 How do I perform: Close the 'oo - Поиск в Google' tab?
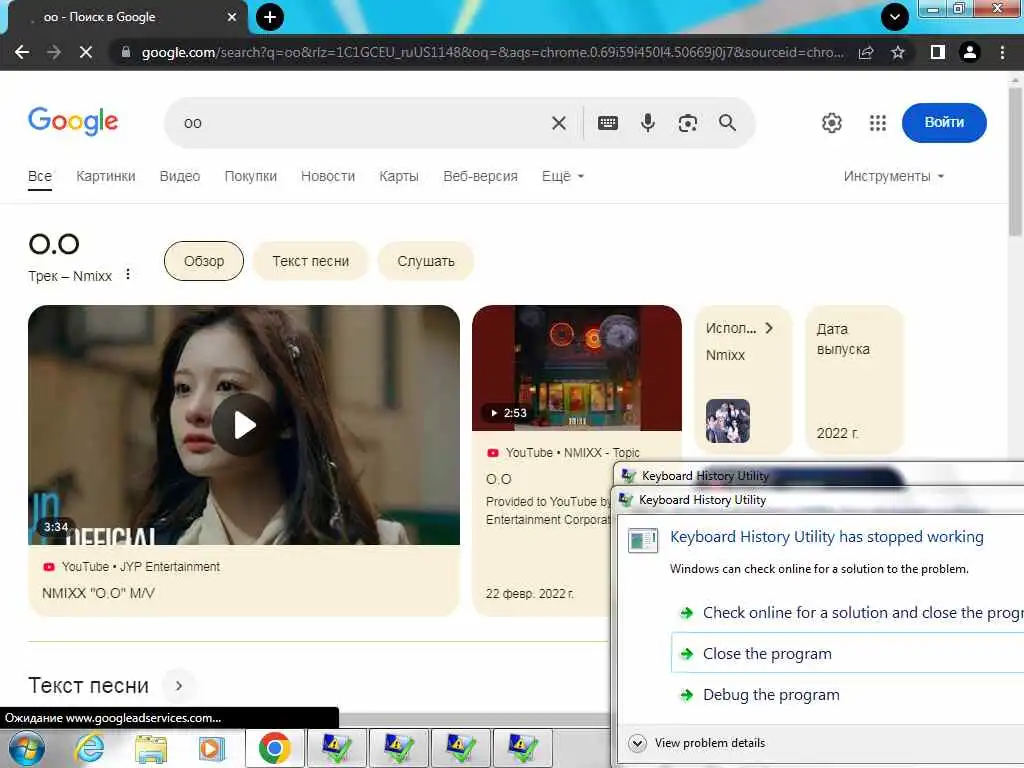[x=232, y=17]
